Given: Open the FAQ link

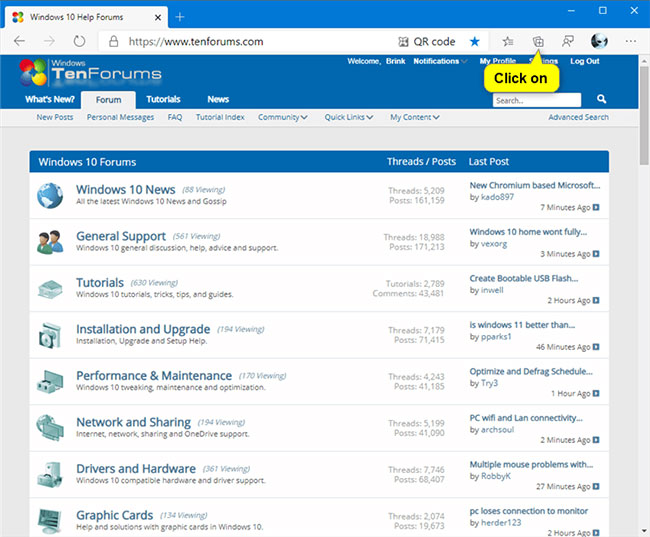Looking at the screenshot, I should pos(175,117).
